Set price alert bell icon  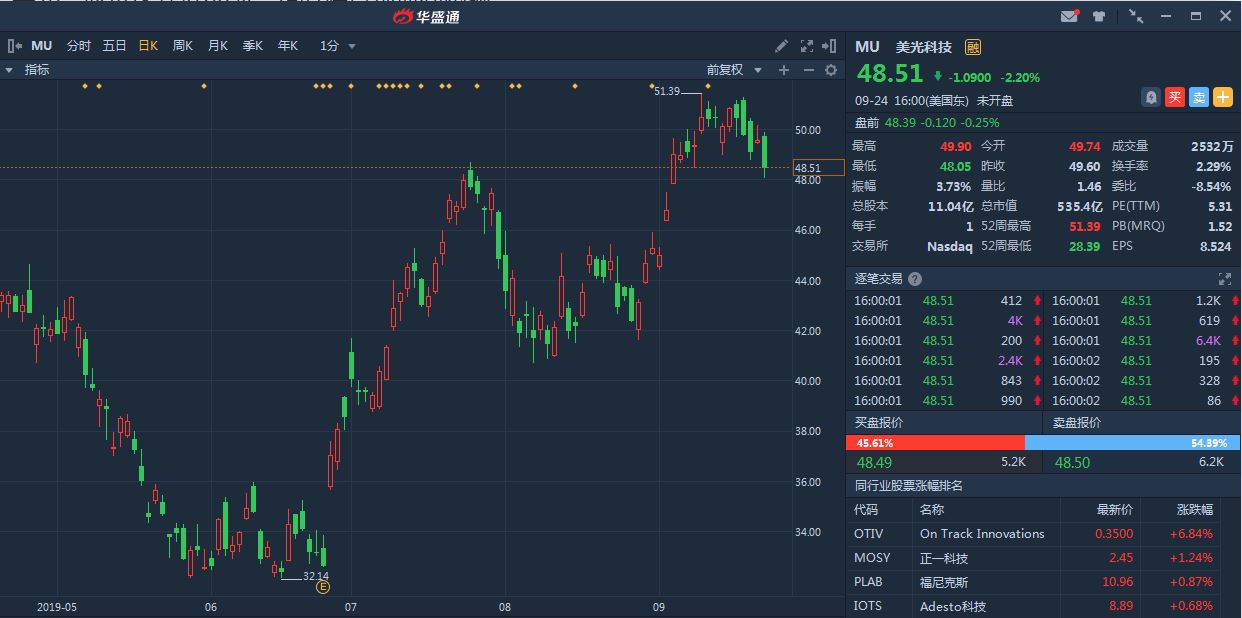[x=1152, y=97]
